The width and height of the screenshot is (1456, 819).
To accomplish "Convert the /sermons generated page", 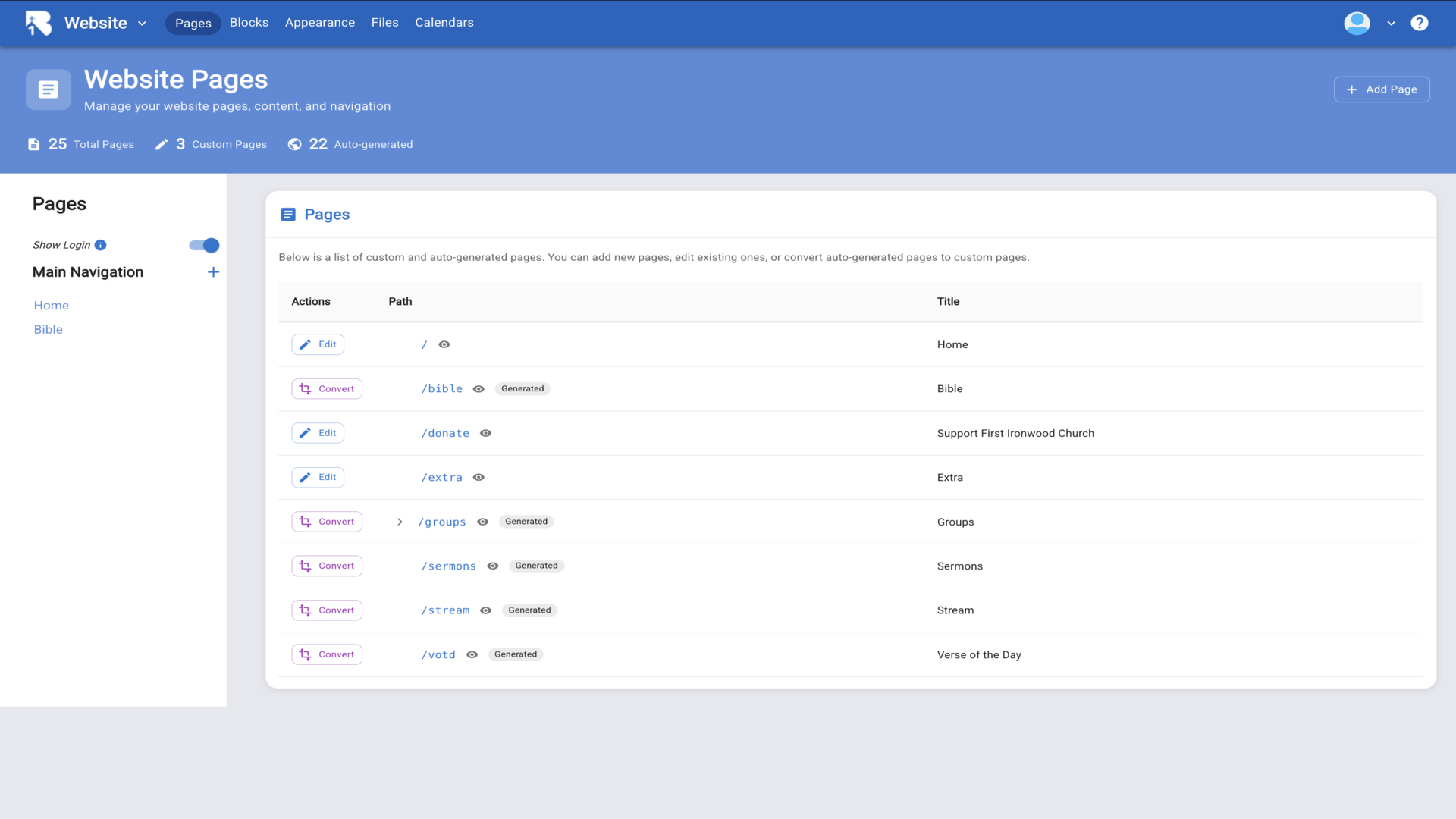I will coord(327,566).
